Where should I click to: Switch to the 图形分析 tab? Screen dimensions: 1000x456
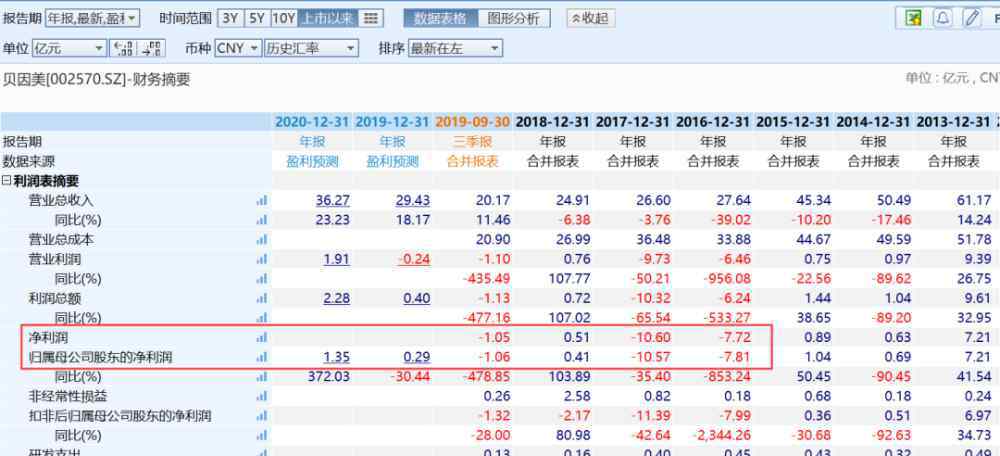click(513, 18)
